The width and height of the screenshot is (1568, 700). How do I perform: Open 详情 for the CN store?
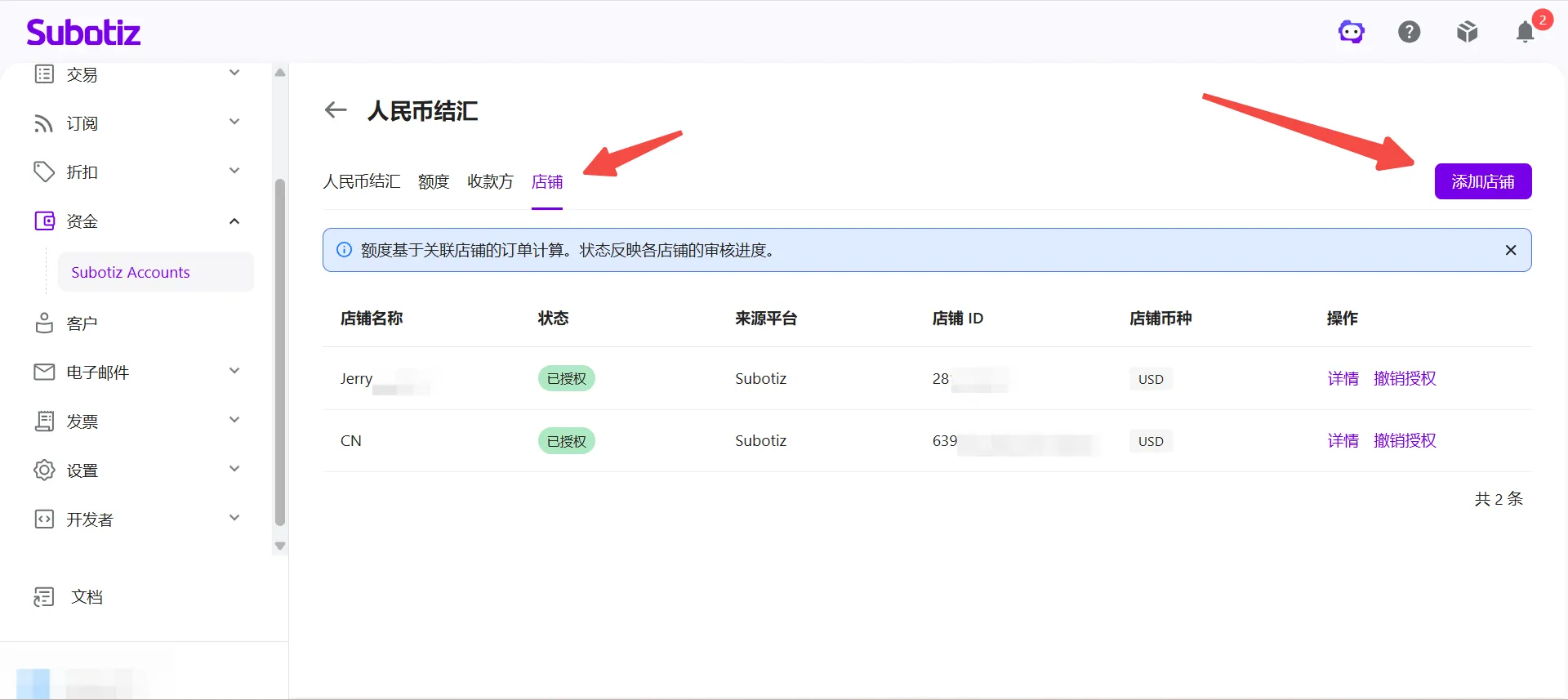point(1343,440)
